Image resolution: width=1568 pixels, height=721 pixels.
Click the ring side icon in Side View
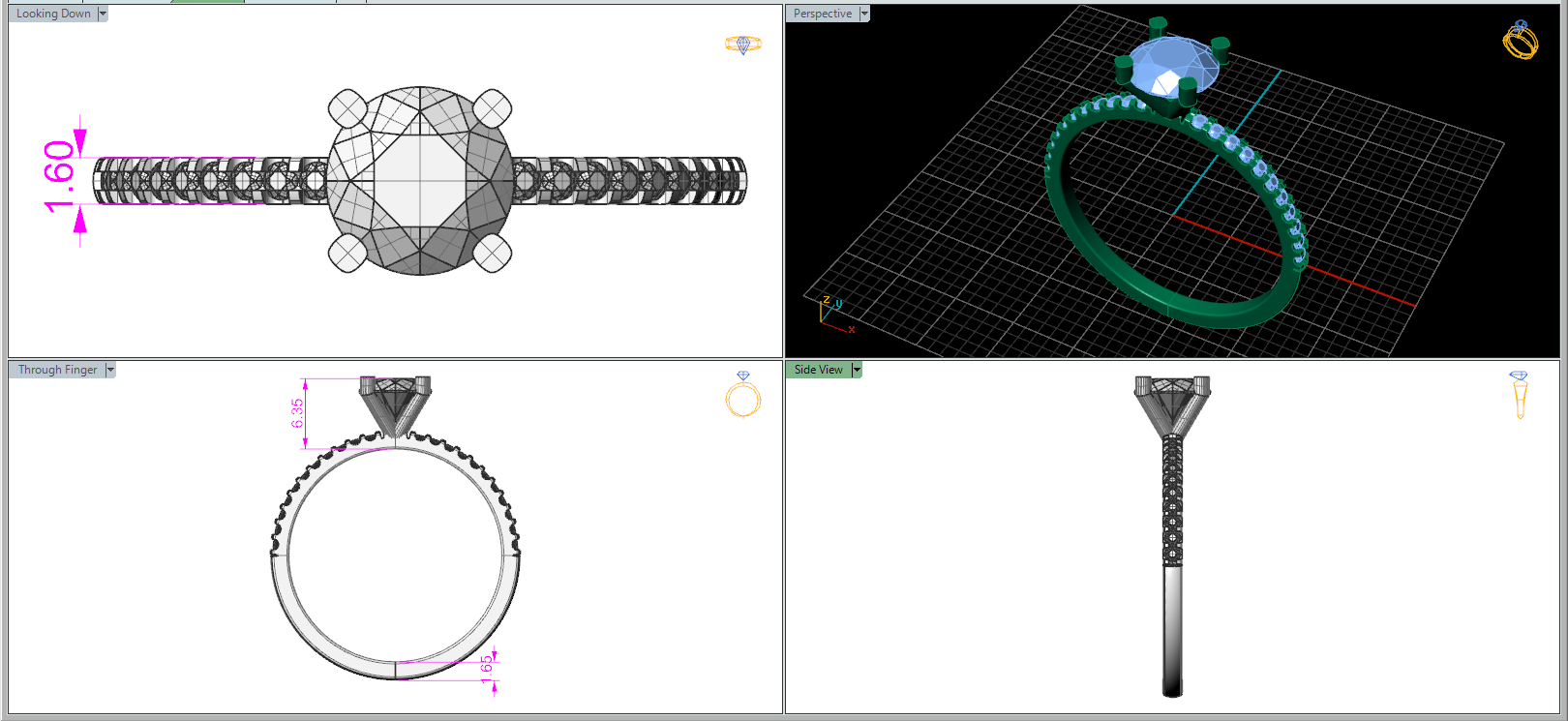pyautogui.click(x=1520, y=395)
